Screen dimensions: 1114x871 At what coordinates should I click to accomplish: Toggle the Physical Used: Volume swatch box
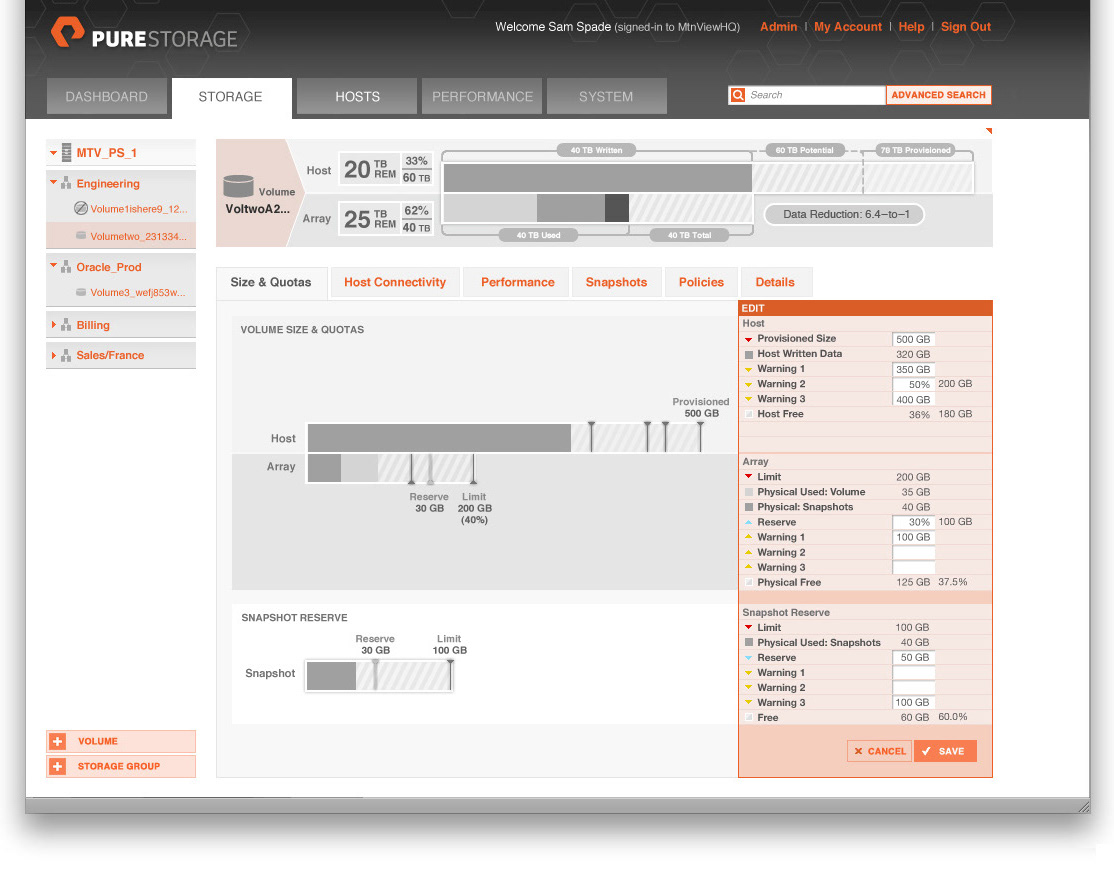click(749, 492)
